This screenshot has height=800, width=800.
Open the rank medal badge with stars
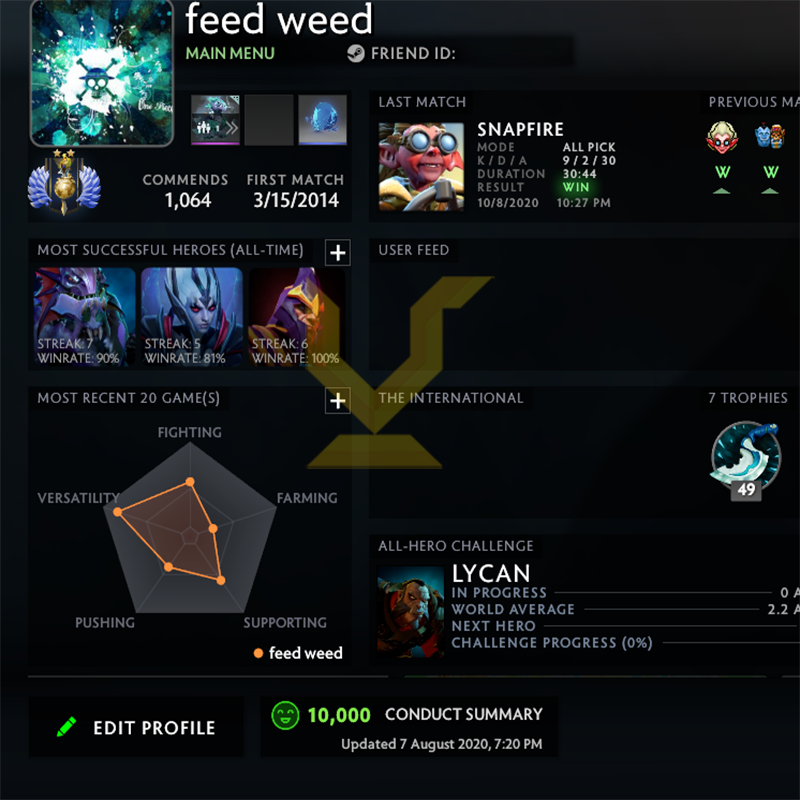point(64,182)
